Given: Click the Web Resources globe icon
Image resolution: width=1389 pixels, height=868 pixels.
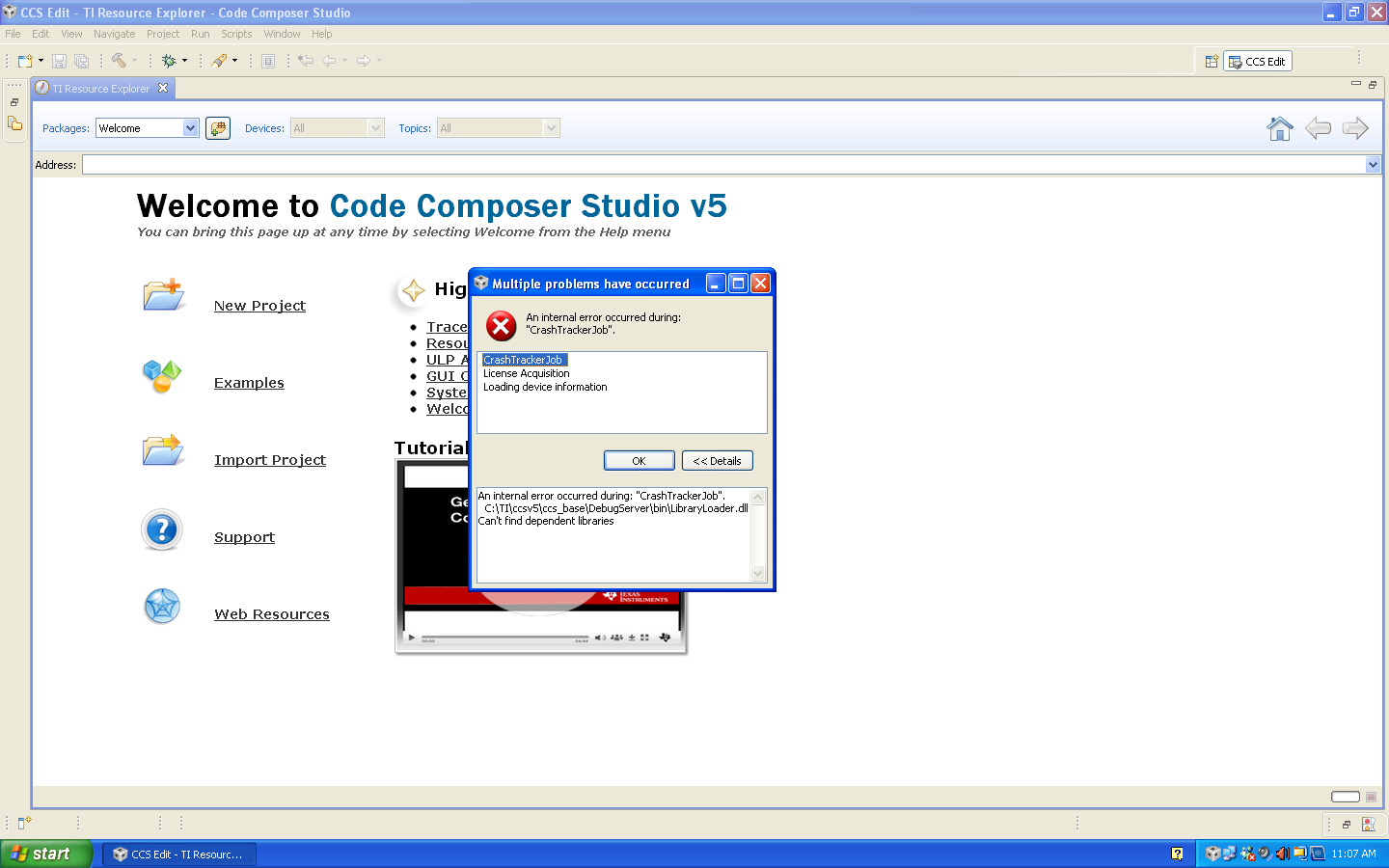Looking at the screenshot, I should coord(162,607).
